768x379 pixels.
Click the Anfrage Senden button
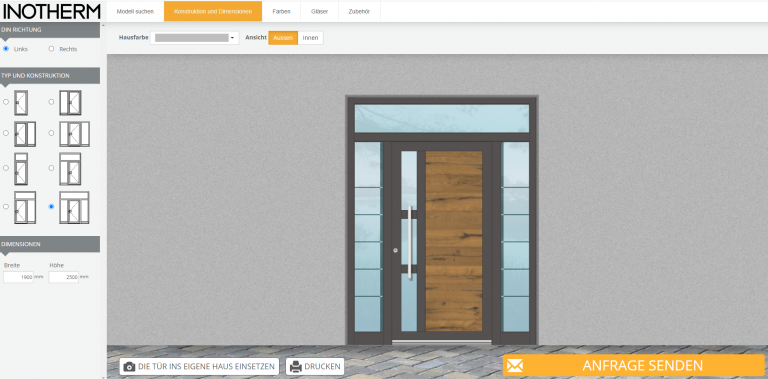634,365
